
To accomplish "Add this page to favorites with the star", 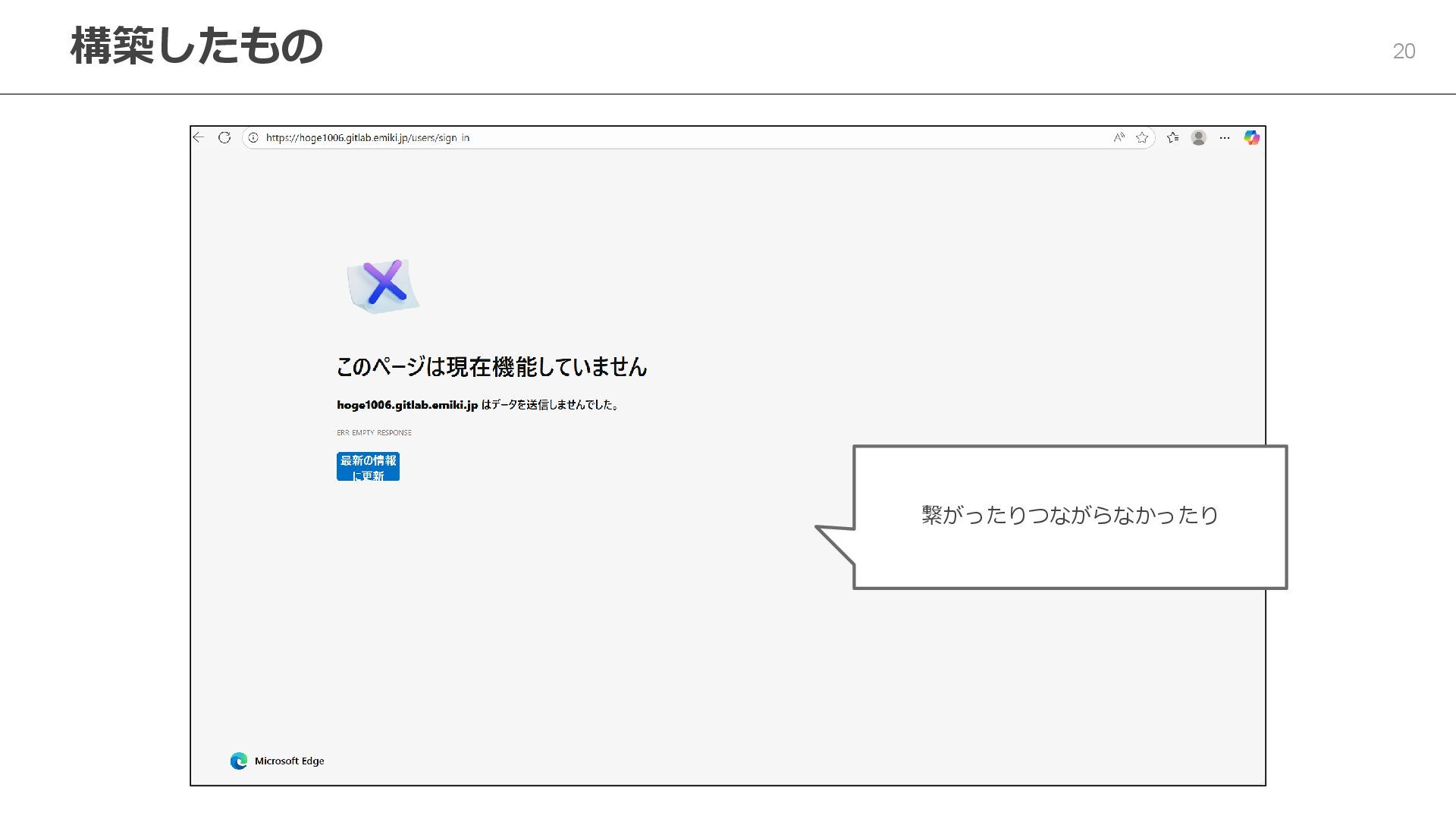I will coord(1142,137).
